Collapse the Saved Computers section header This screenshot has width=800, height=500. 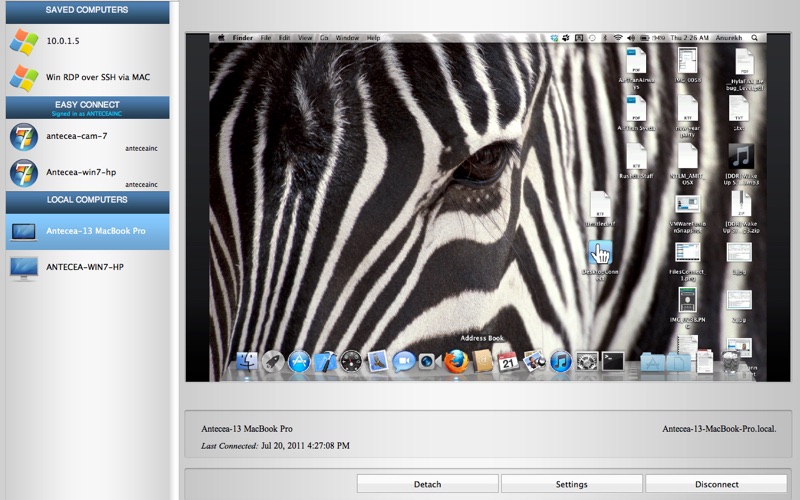pos(86,10)
